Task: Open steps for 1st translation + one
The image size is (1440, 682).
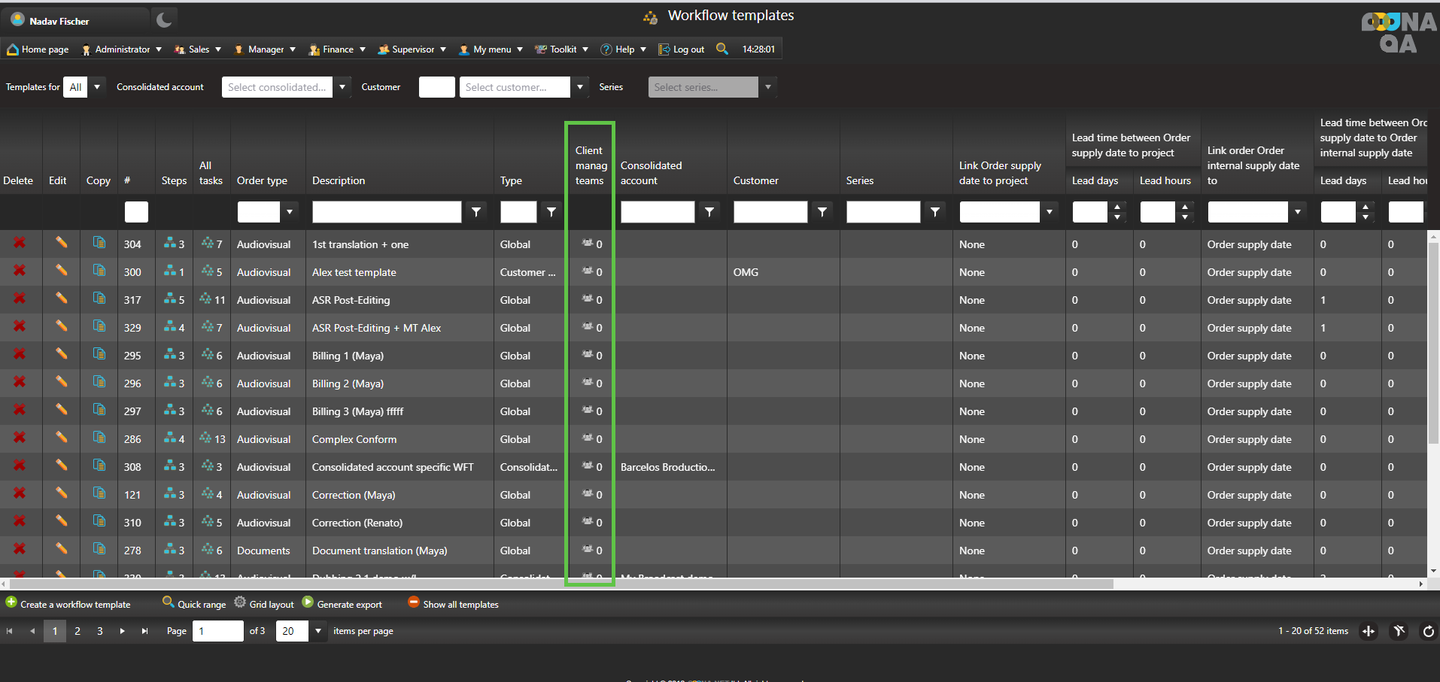Action: tap(174, 243)
